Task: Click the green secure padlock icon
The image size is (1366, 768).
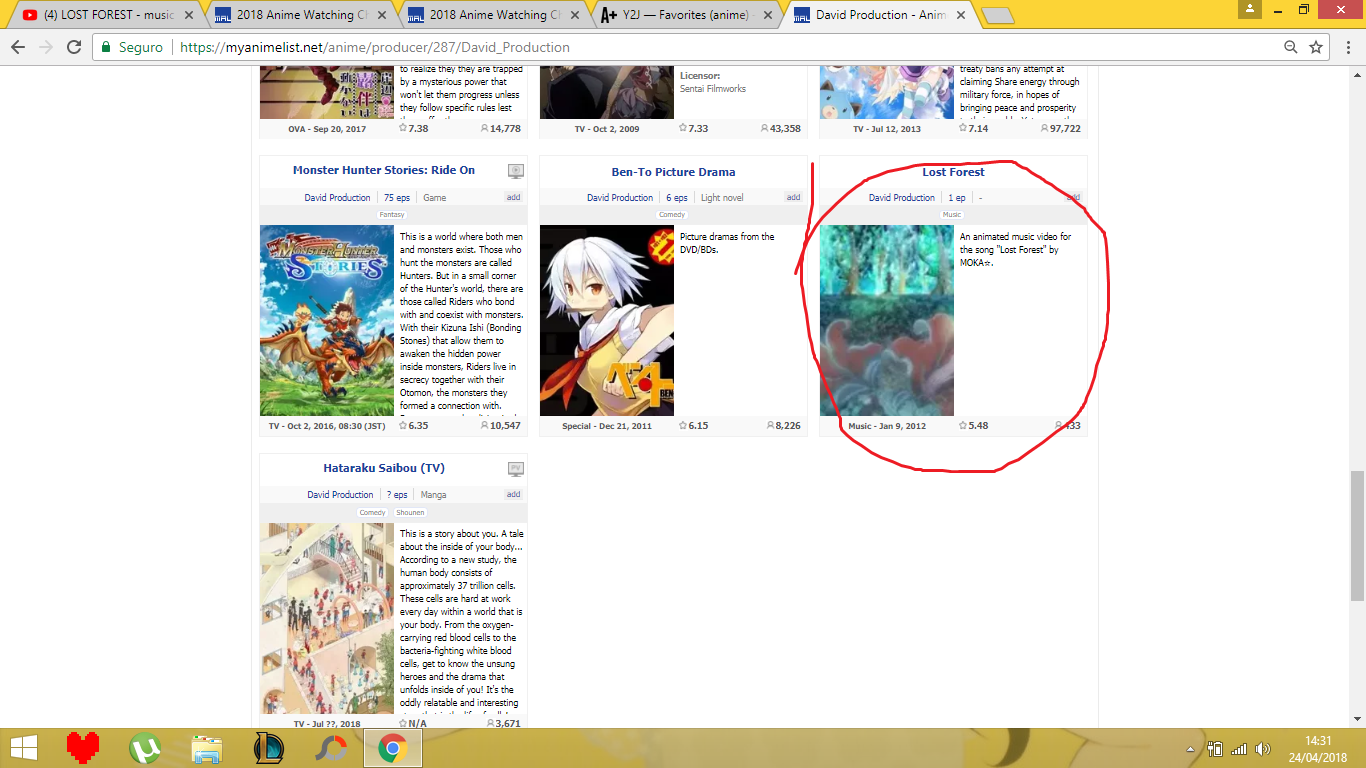Action: pyautogui.click(x=107, y=47)
